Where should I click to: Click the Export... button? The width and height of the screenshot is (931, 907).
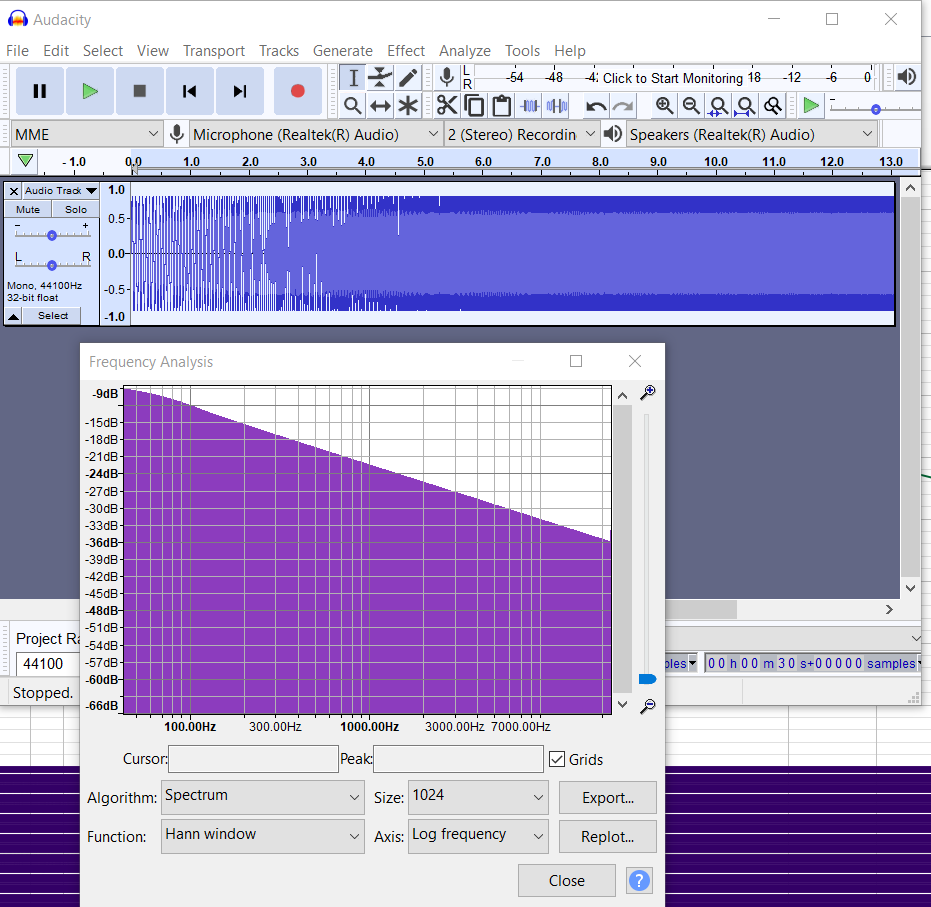coord(608,797)
